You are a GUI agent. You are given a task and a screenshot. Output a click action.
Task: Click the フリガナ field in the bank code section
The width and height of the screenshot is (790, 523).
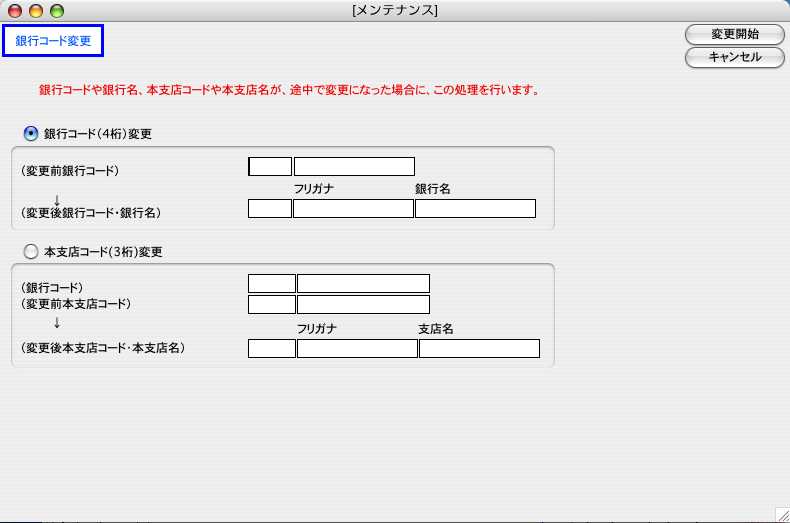[x=353, y=209]
